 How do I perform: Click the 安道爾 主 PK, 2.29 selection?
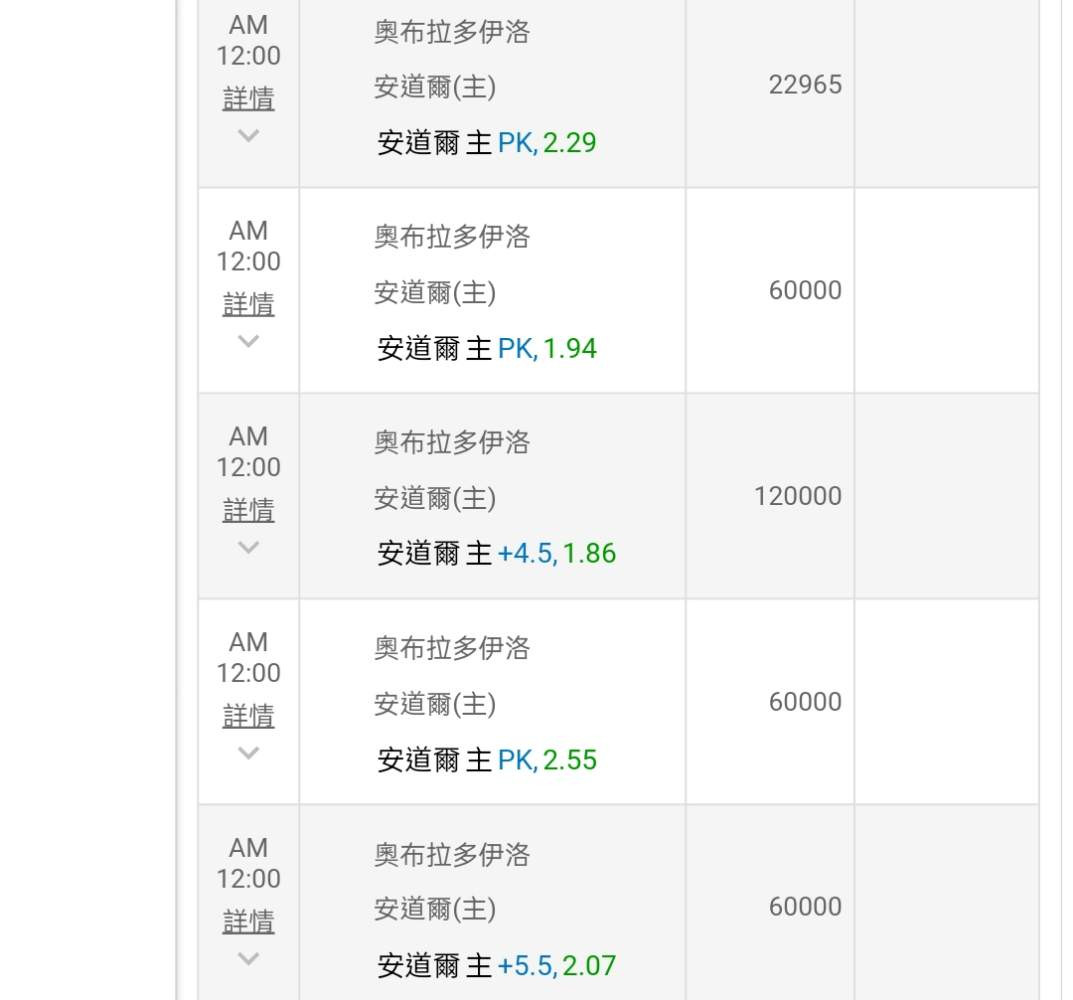click(486, 143)
